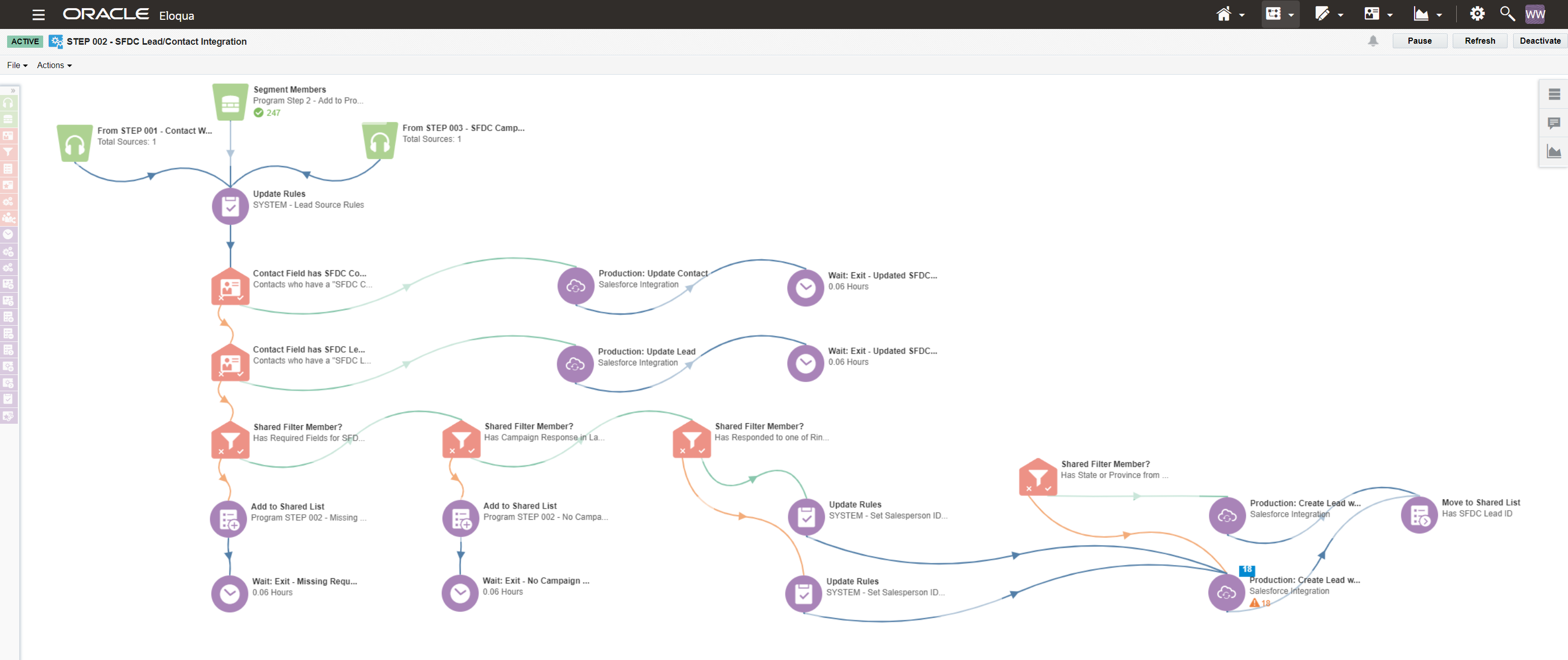Click the blue 18 count badge
This screenshot has height=660, width=1568.
click(x=1246, y=571)
